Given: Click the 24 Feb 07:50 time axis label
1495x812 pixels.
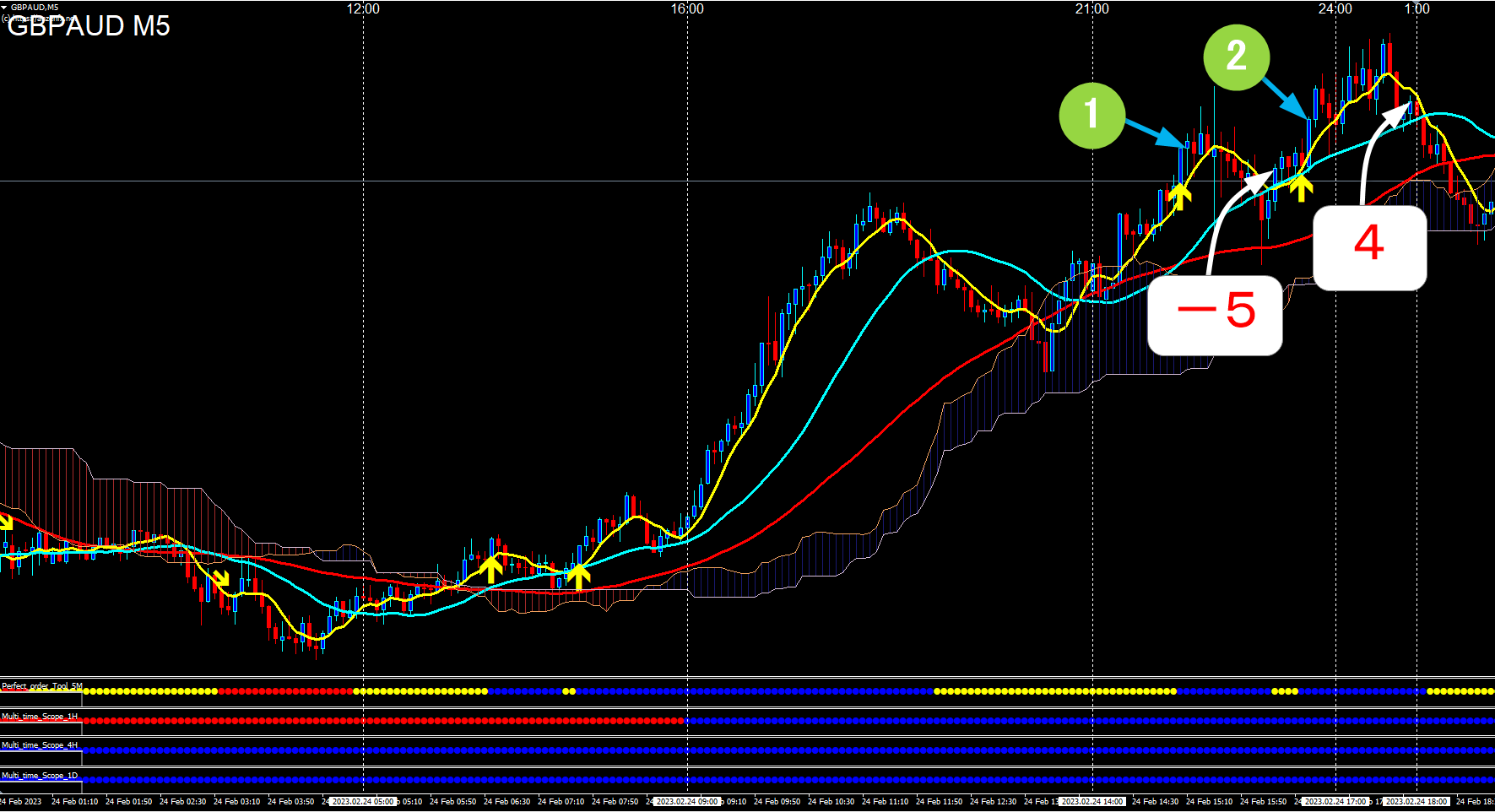Looking at the screenshot, I should point(615,802).
